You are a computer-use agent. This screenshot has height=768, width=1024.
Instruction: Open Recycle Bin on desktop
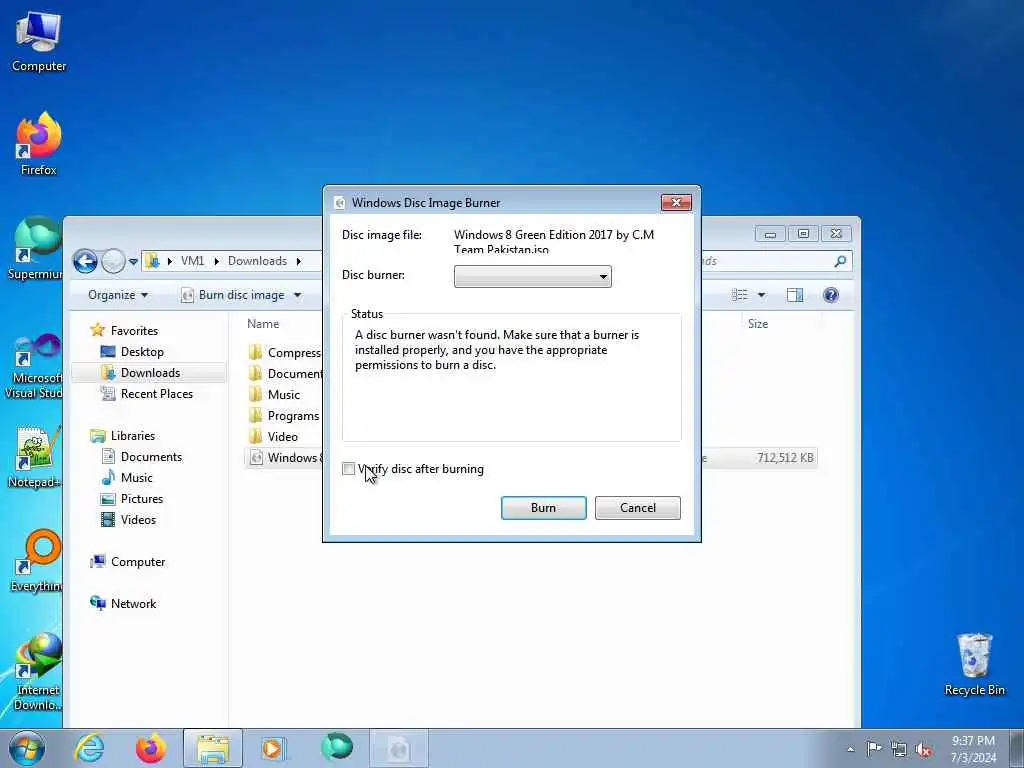click(x=974, y=665)
